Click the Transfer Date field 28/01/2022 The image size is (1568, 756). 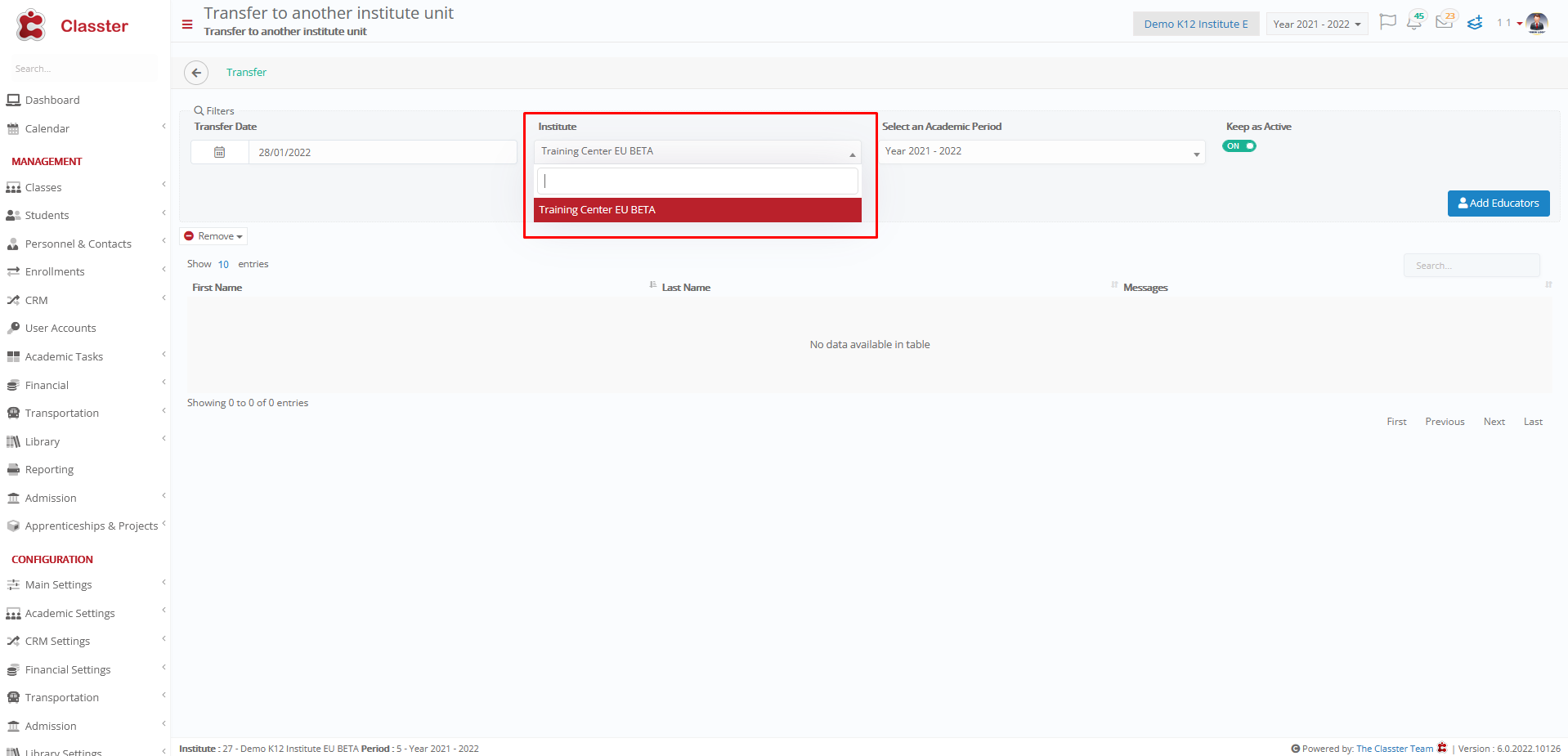click(x=383, y=152)
